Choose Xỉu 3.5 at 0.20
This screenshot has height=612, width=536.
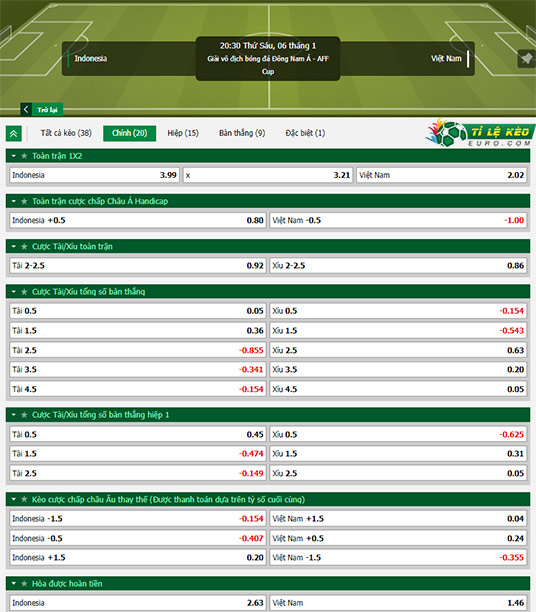click(398, 370)
